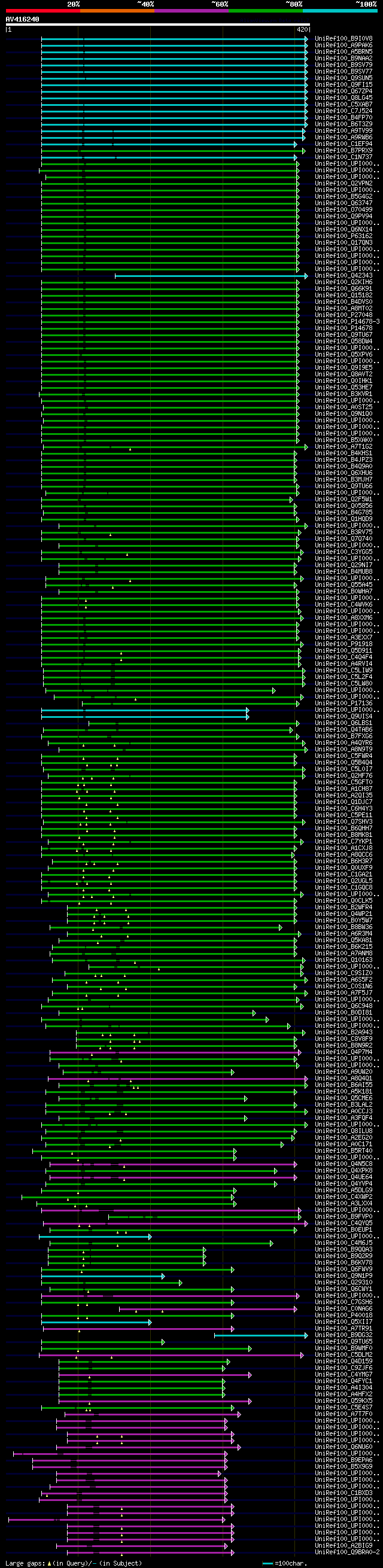Select the UniRef100_A9UW20 label
This screenshot has width=383, height=1568.
point(344,1072)
